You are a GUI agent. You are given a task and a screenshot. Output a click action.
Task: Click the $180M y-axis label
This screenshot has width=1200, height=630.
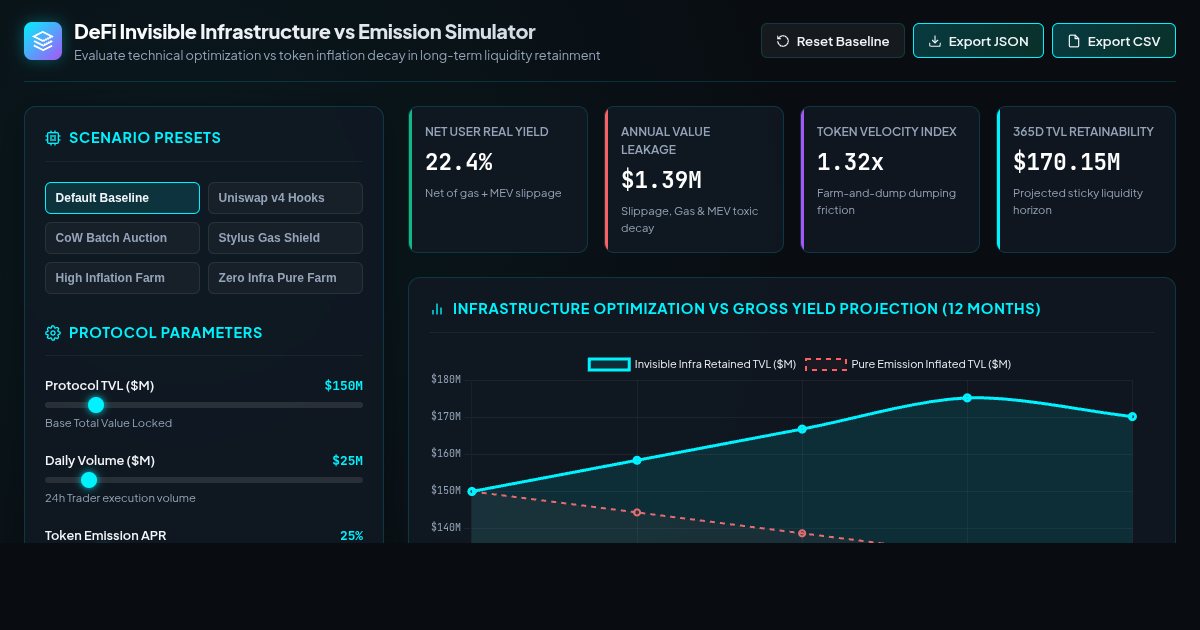tap(446, 379)
